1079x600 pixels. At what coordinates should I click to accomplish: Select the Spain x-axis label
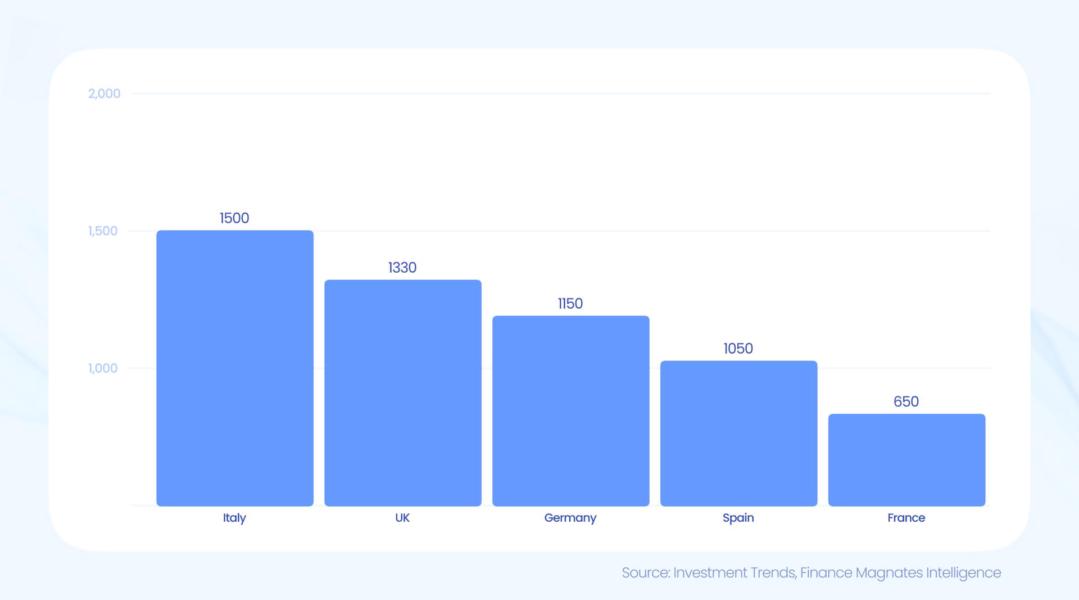tap(739, 518)
